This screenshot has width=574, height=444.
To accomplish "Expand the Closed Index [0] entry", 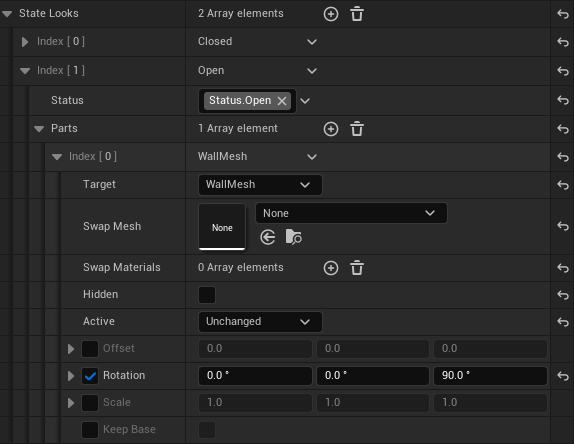I will tap(25, 42).
